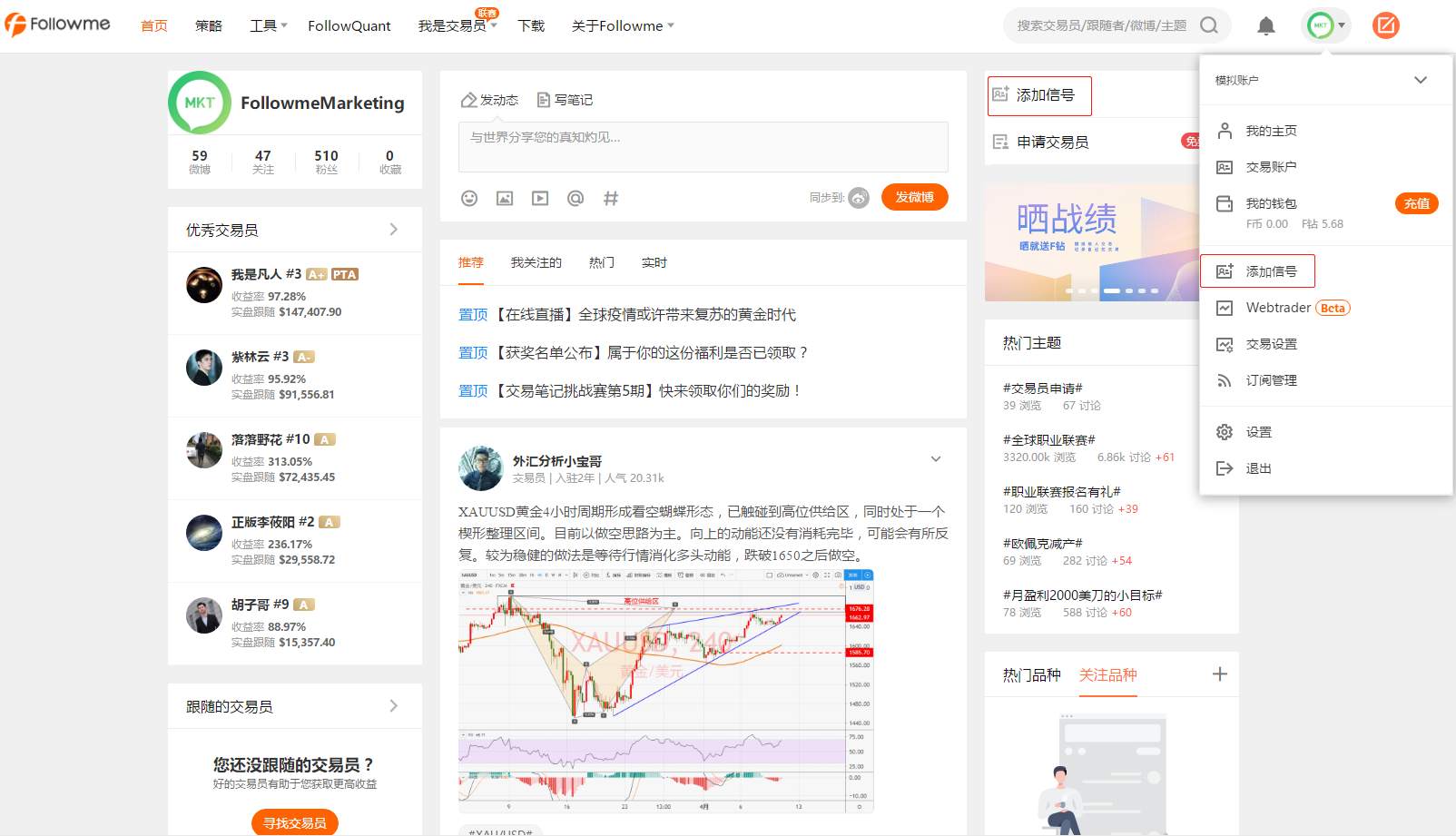Click 外汇分析小宝哥 avatar

click(481, 468)
